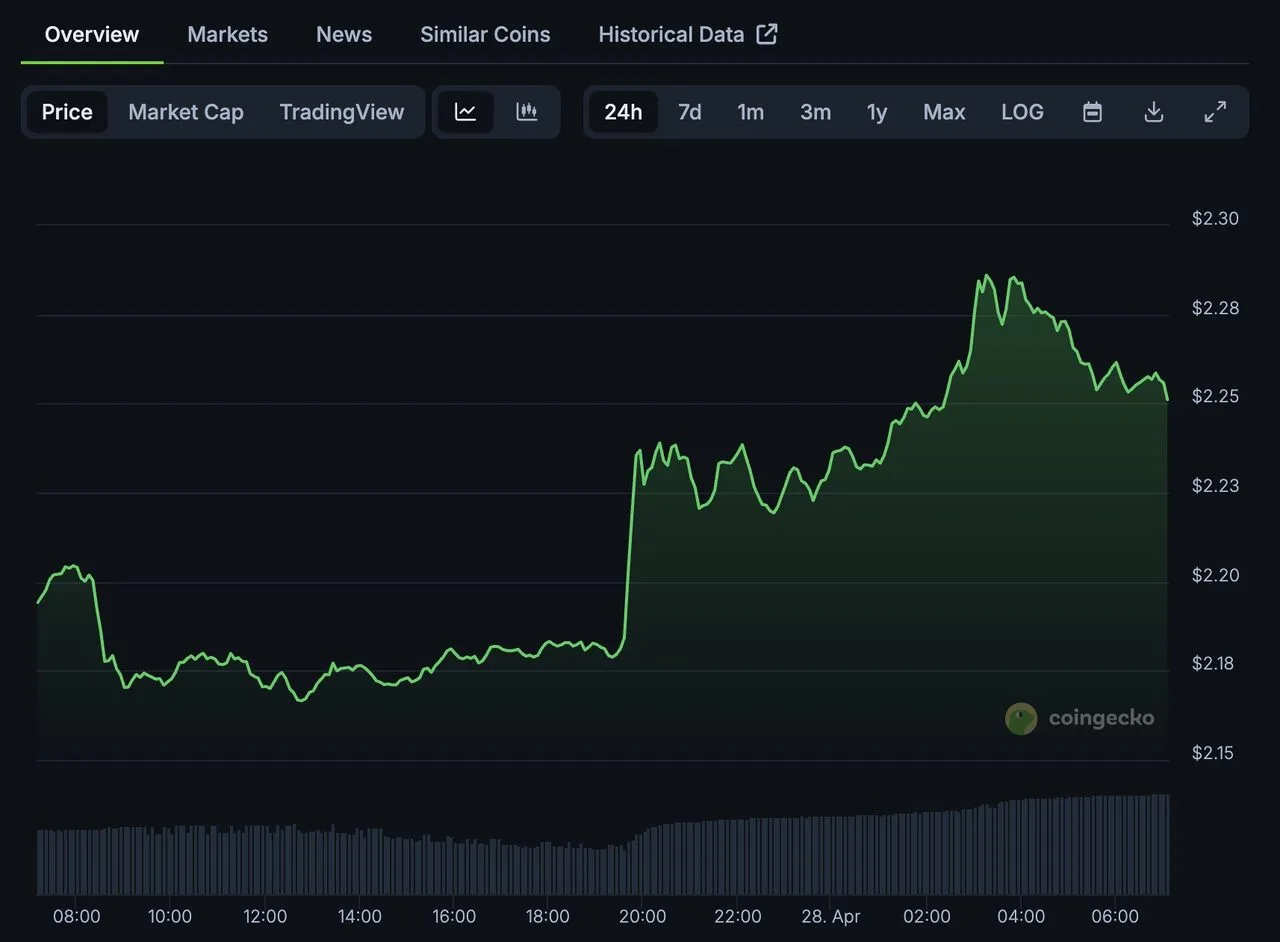Screen dimensions: 1280x942
Task: Choose the 1m time range
Action: tap(751, 112)
